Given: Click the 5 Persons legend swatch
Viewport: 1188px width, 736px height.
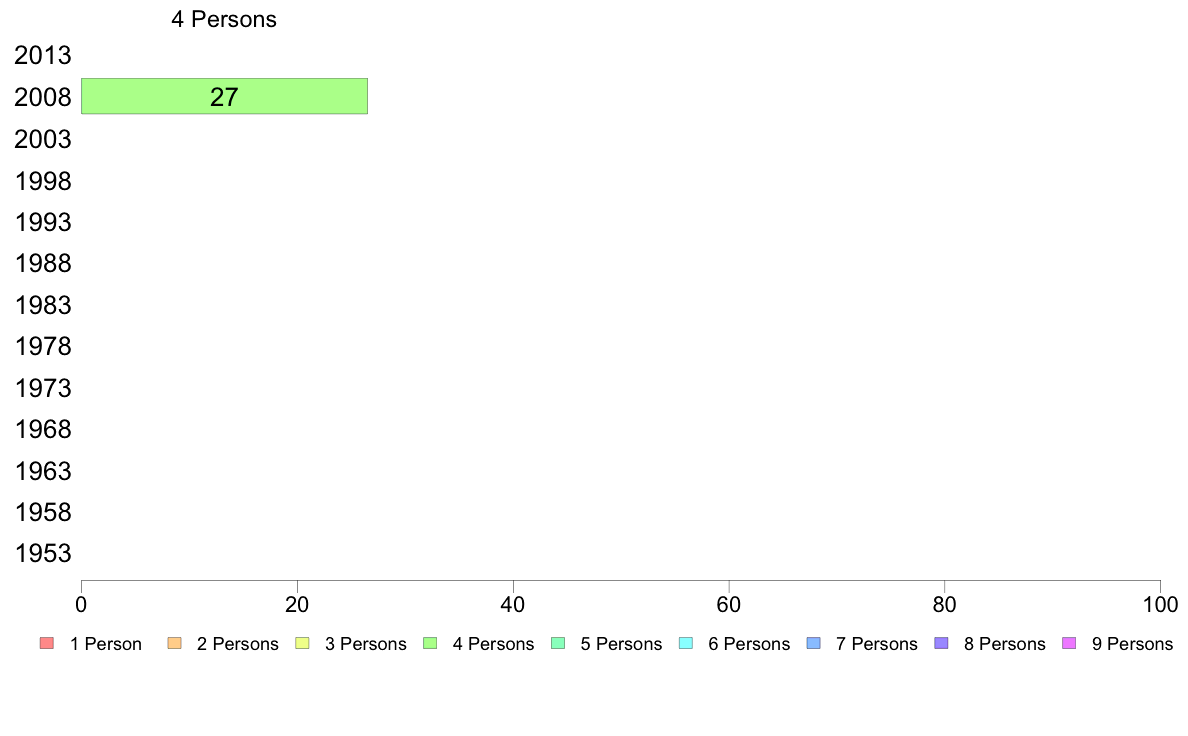Looking at the screenshot, I should tap(558, 644).
